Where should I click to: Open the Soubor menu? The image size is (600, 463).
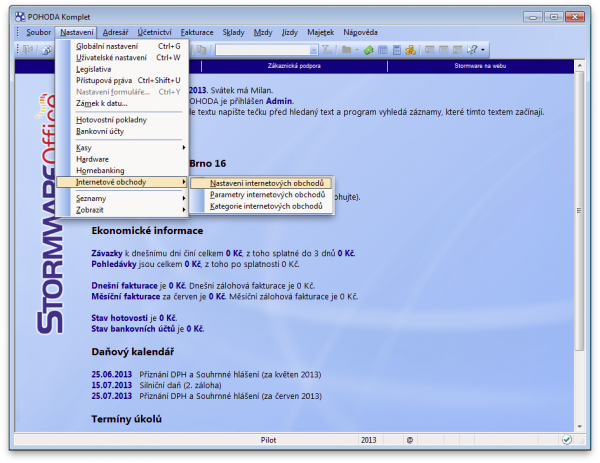pos(38,33)
